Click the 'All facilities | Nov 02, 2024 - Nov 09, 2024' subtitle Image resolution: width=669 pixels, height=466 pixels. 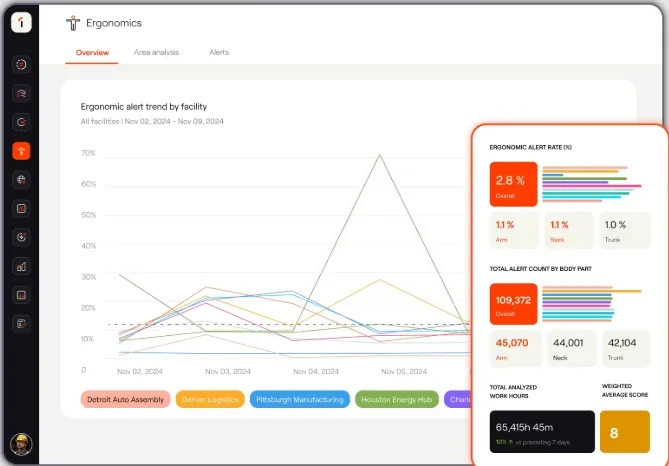click(x=152, y=121)
